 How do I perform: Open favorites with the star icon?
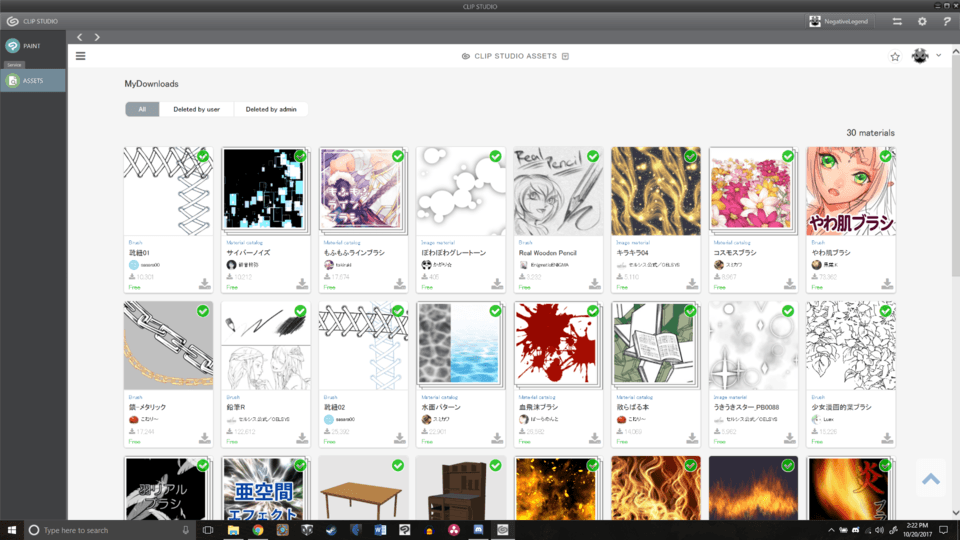(x=895, y=57)
